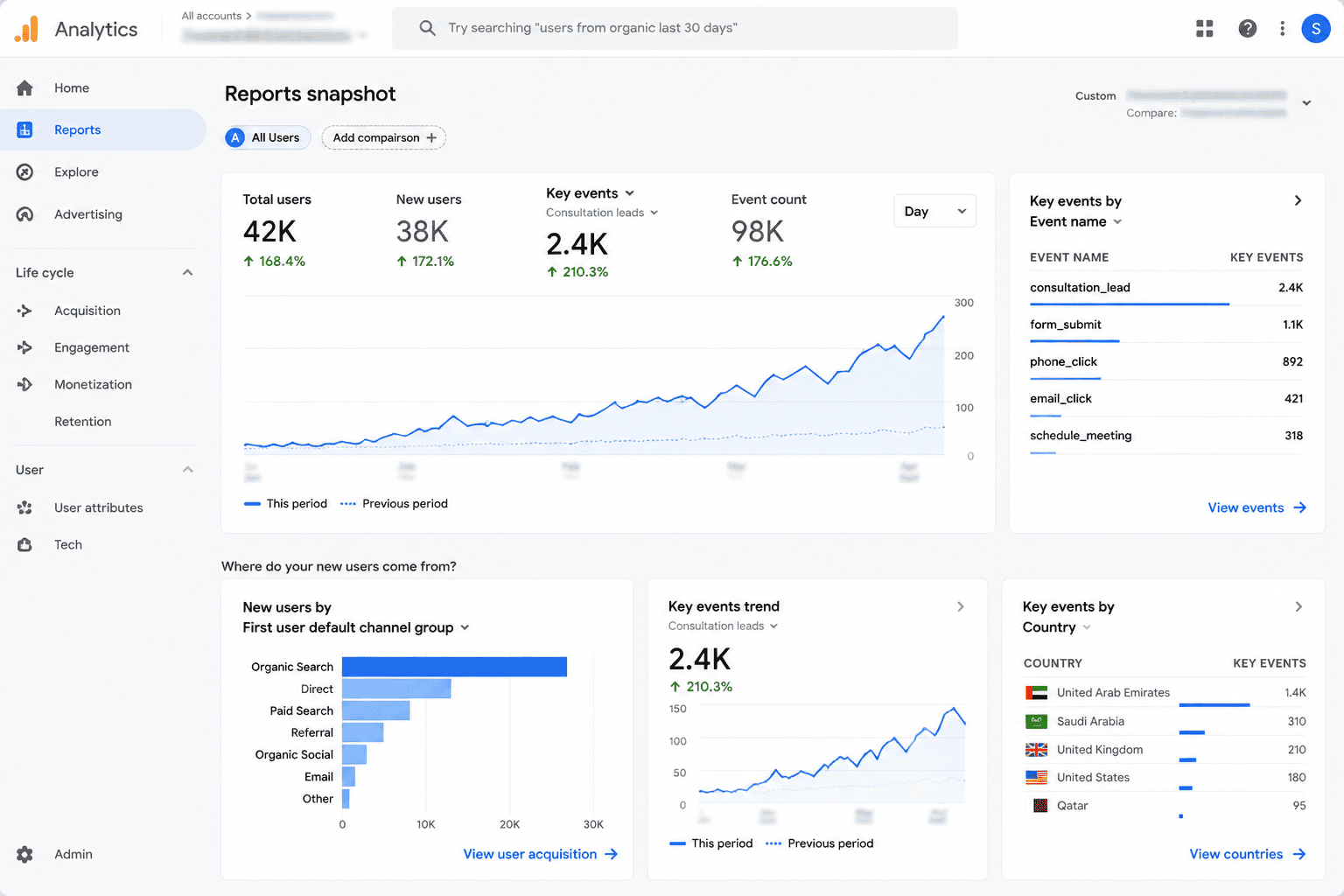Open the Day granularity dropdown
The width and height of the screenshot is (1344, 896).
[x=934, y=211]
